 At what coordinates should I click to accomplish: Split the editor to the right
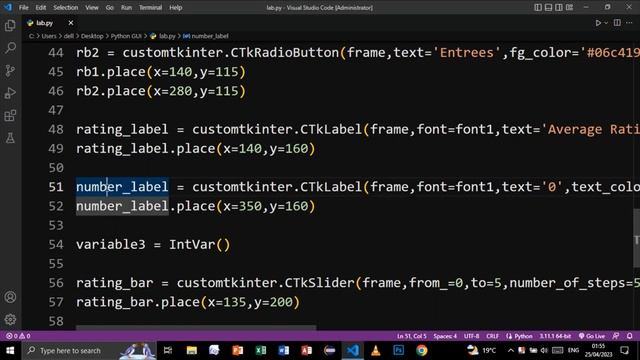coord(617,23)
